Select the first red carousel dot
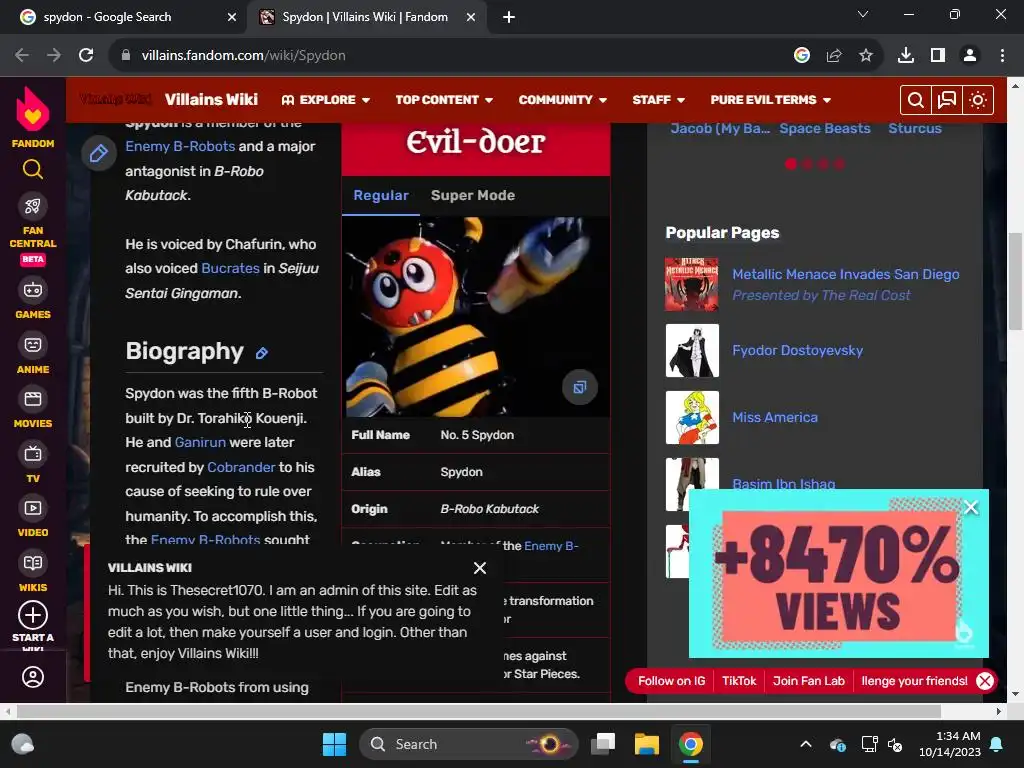The height and width of the screenshot is (768, 1024). (791, 164)
